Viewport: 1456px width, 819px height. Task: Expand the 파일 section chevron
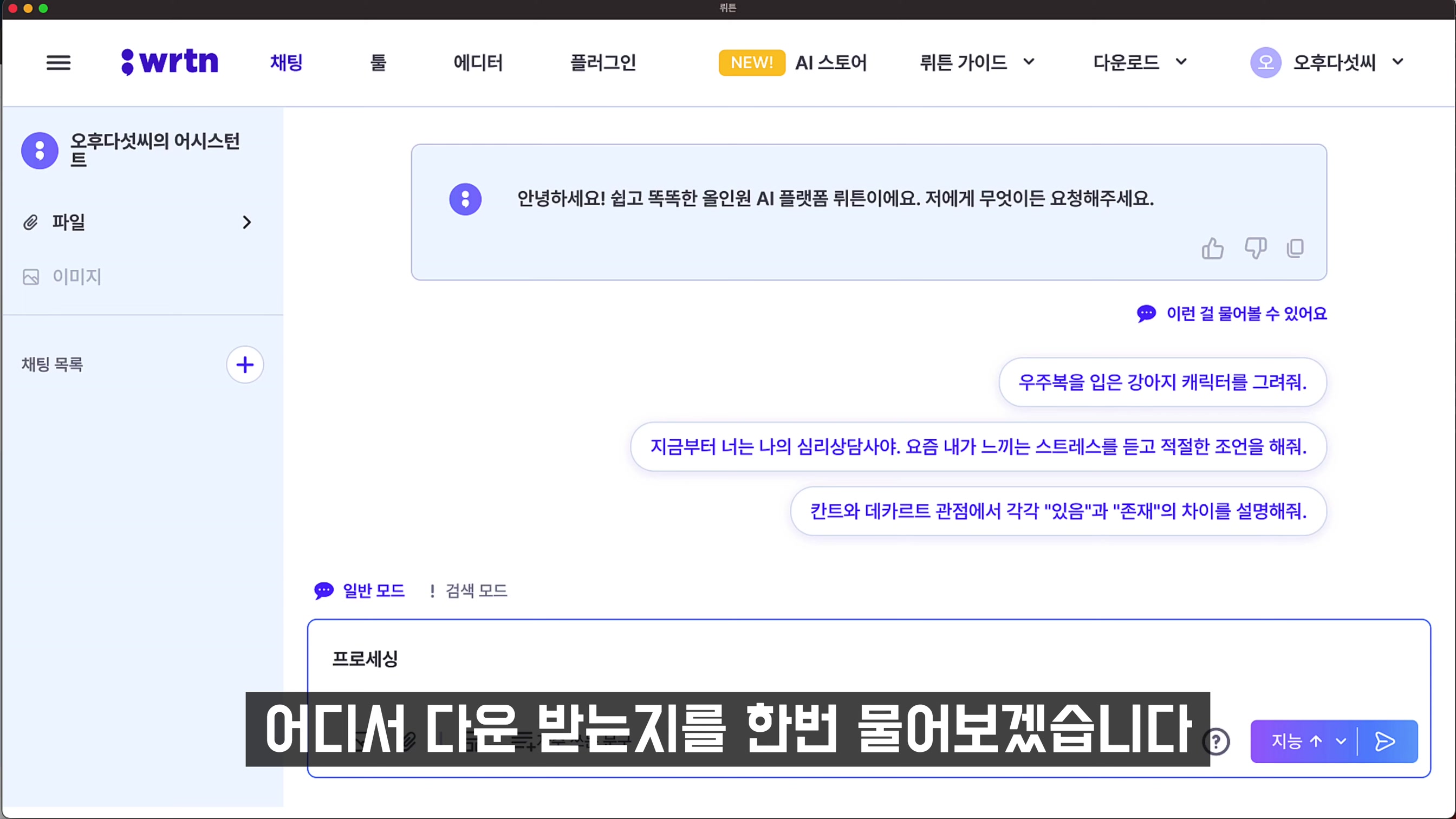coord(246,222)
